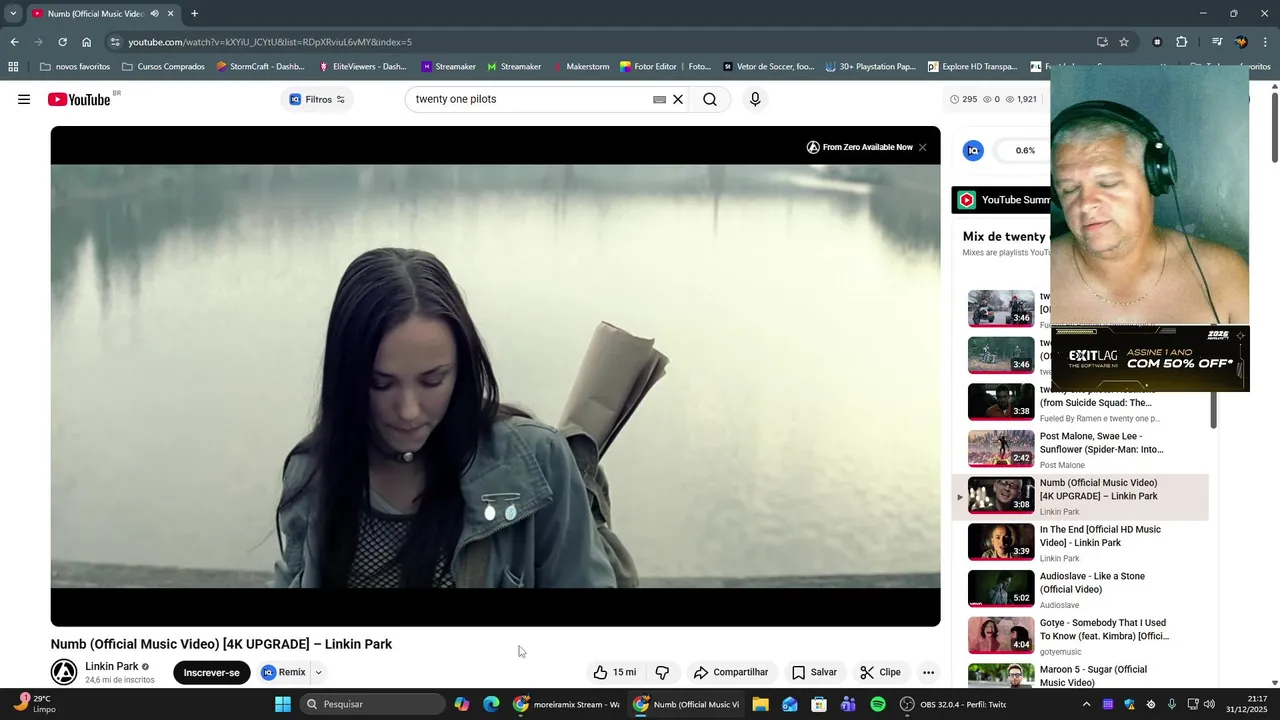This screenshot has width=1280, height=720.
Task: Create a clip with the Clipe button
Action: tap(881, 672)
